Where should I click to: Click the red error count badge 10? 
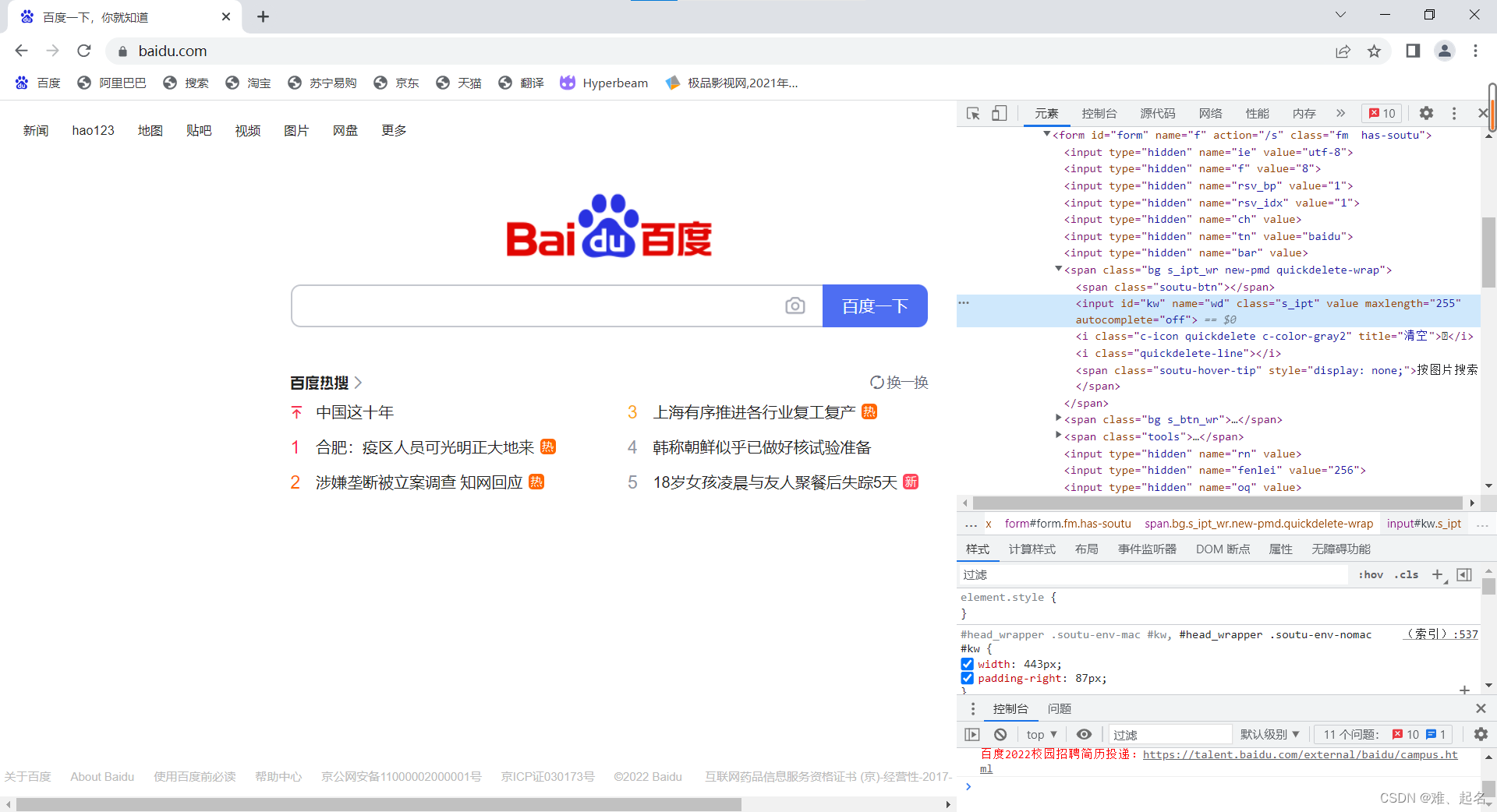(1382, 114)
